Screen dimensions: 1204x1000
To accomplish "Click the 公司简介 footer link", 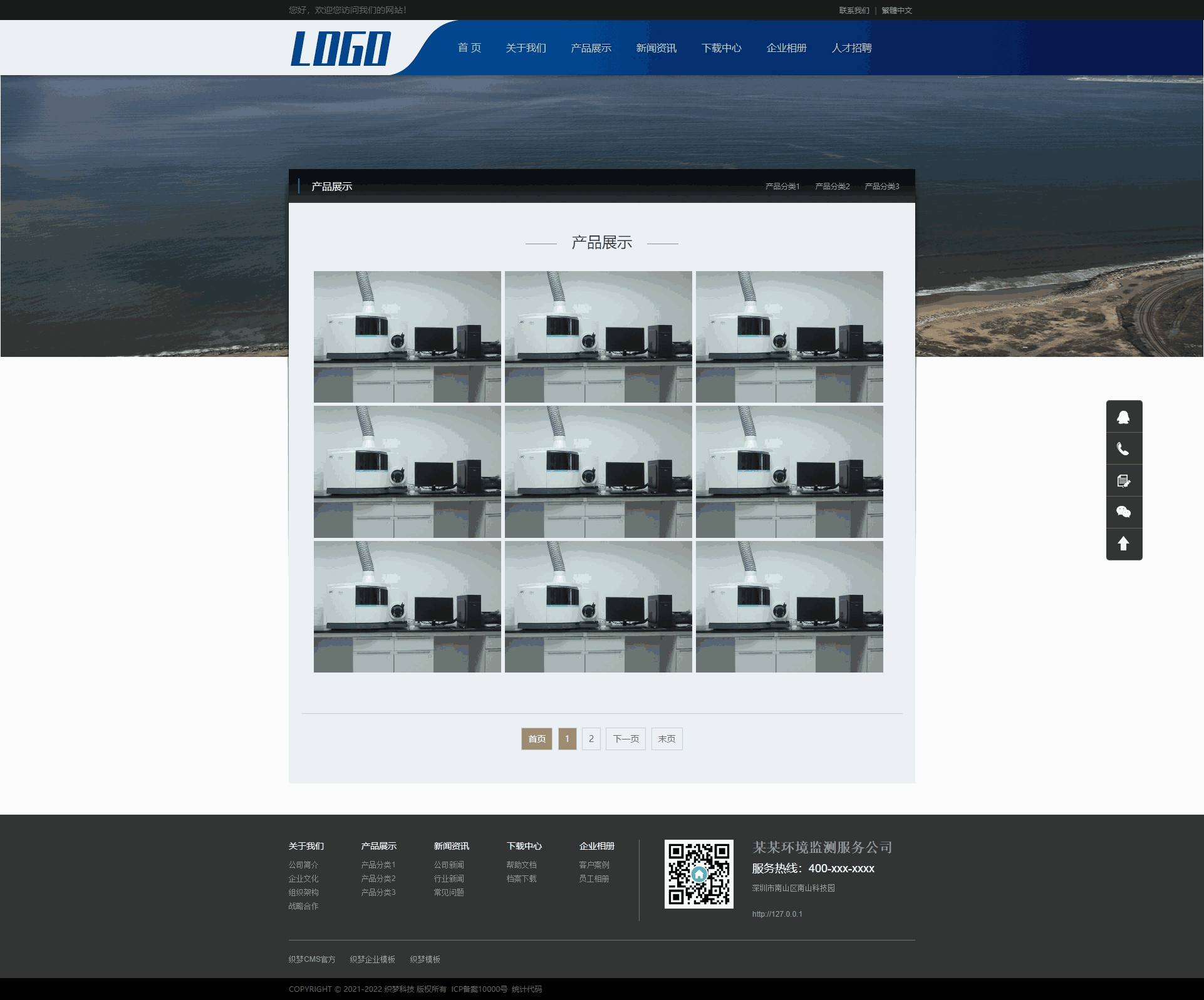I will tap(303, 865).
